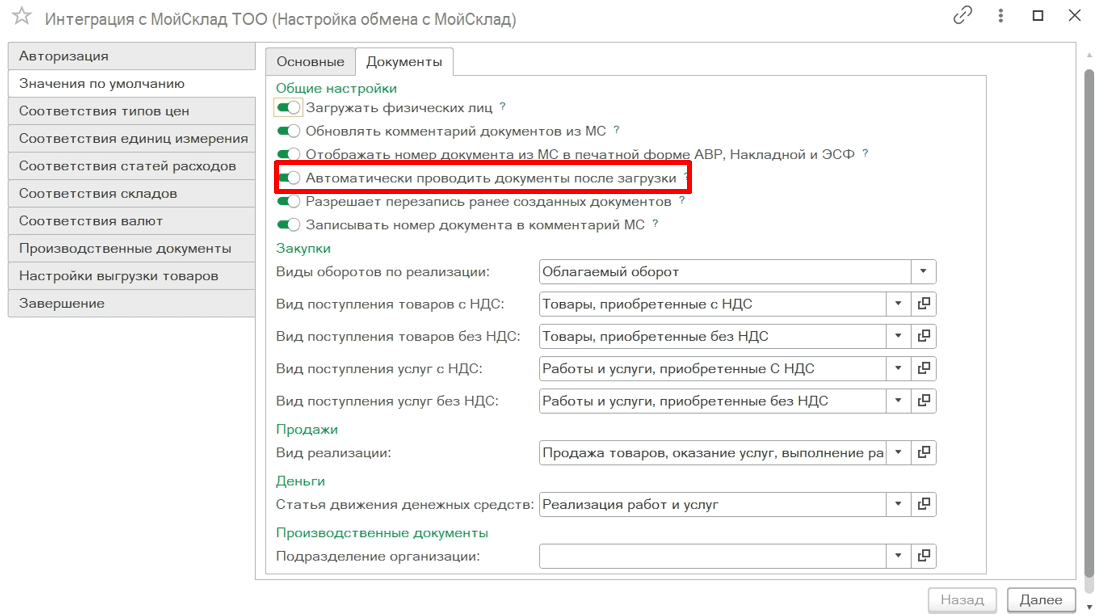
Task: Toggle Загружать физических лиц switch
Action: tap(288, 108)
